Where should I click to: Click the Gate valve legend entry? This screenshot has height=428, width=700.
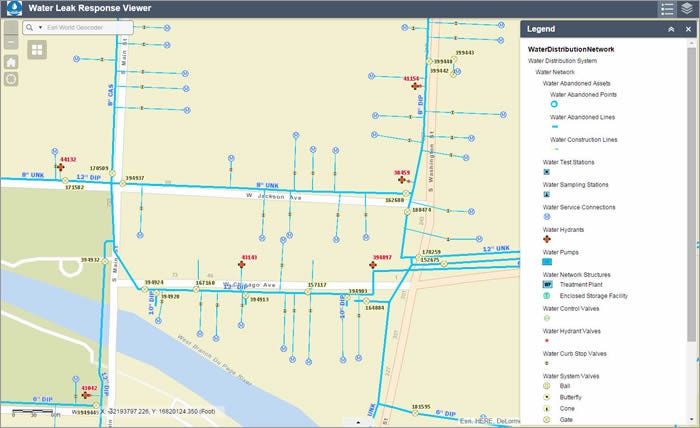[x=566, y=420]
